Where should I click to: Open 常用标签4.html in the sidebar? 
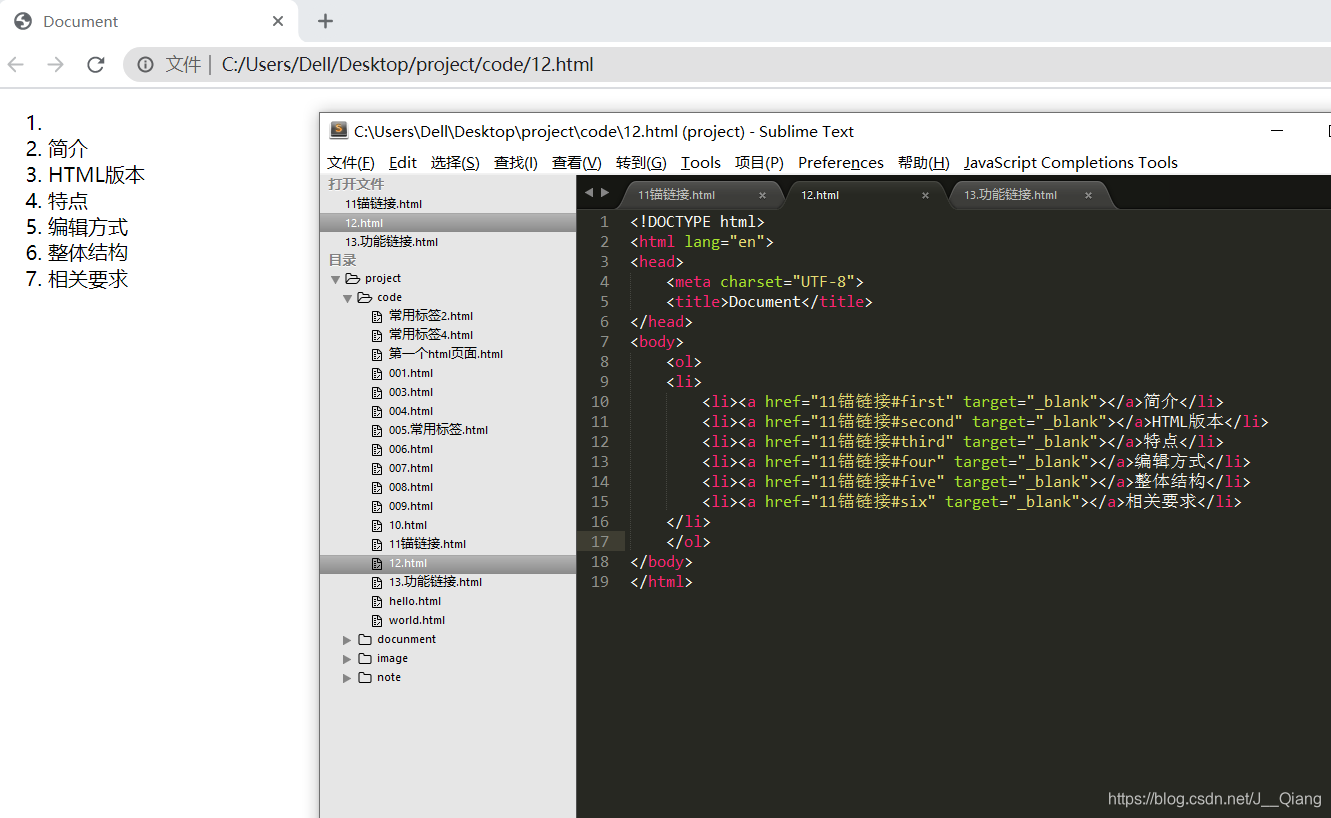(431, 335)
